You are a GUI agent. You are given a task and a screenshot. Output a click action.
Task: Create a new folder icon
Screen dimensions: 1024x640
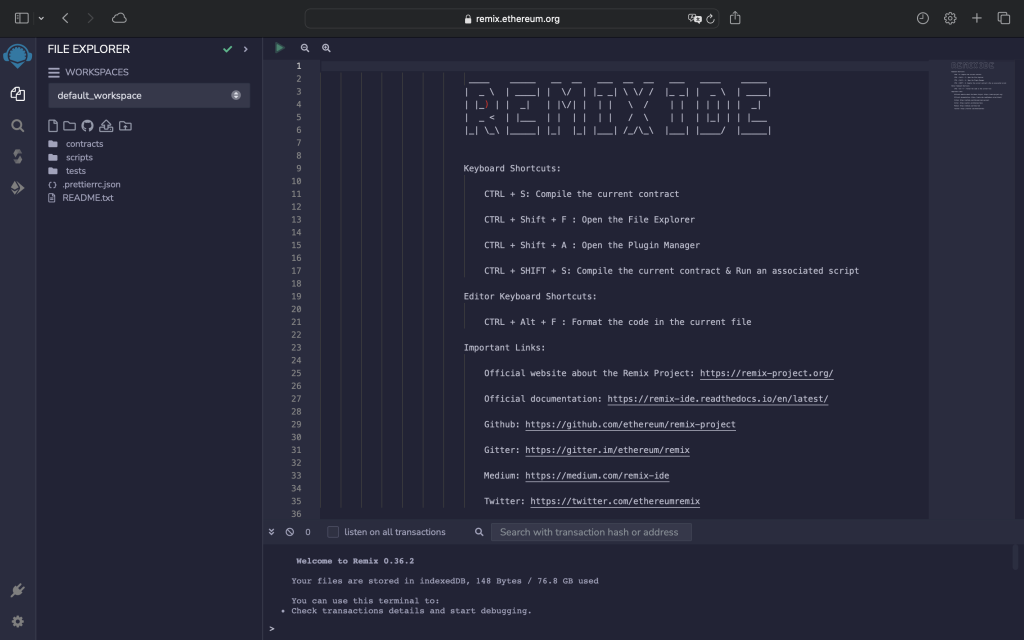[69, 126]
